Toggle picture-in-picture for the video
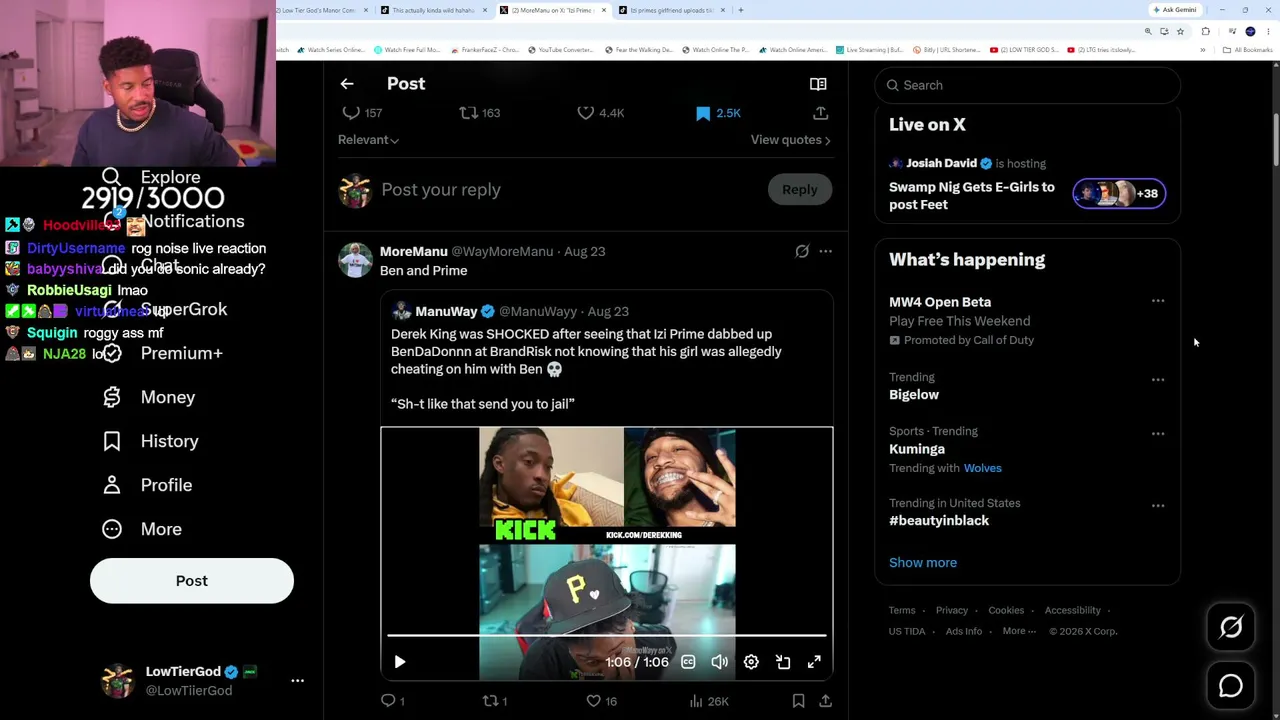Screen dimensions: 1280x720 tap(783, 662)
